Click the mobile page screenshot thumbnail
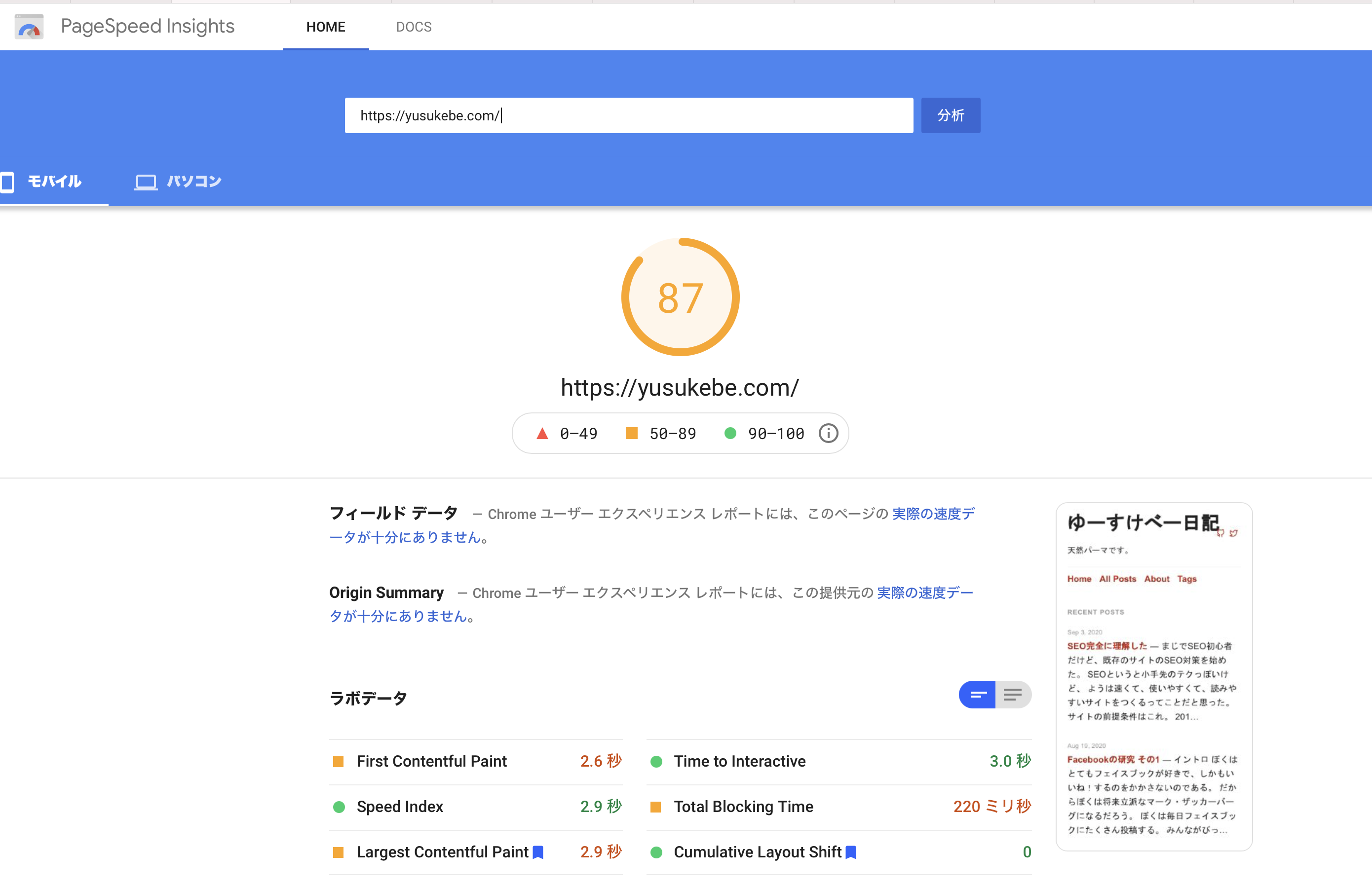Image resolution: width=1372 pixels, height=887 pixels. click(x=1153, y=676)
